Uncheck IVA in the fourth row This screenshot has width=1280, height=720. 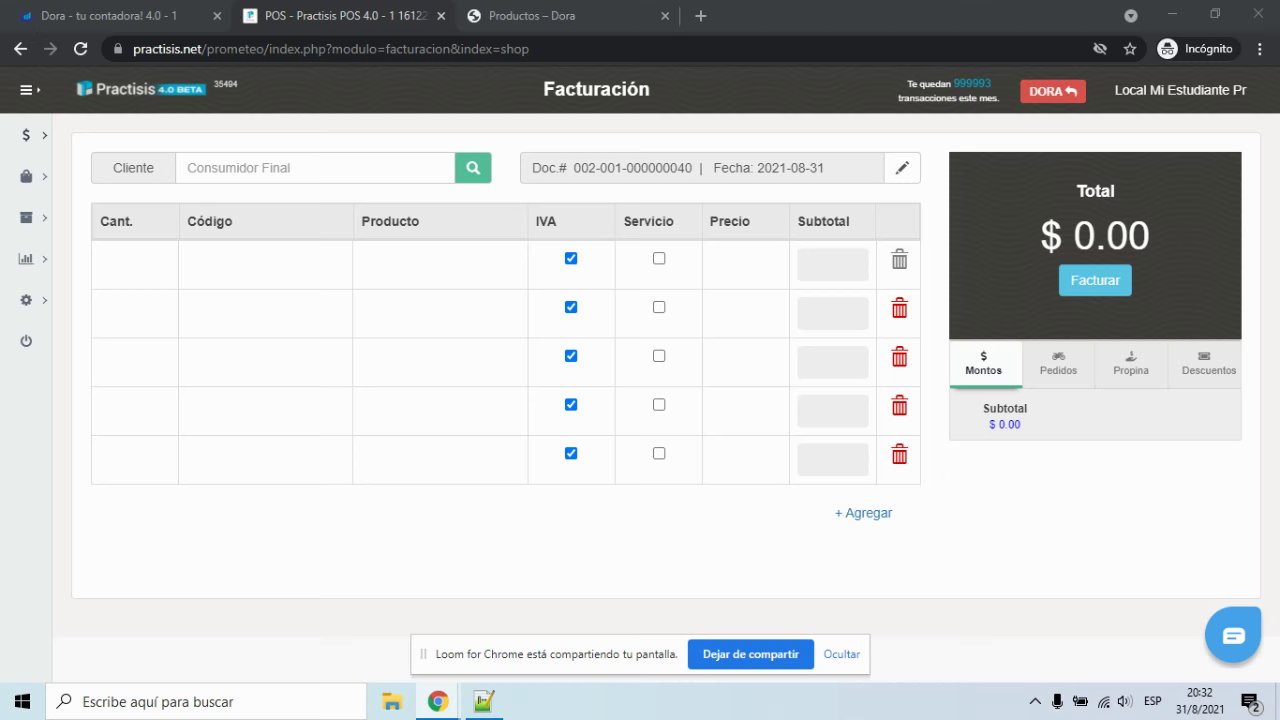tap(571, 405)
